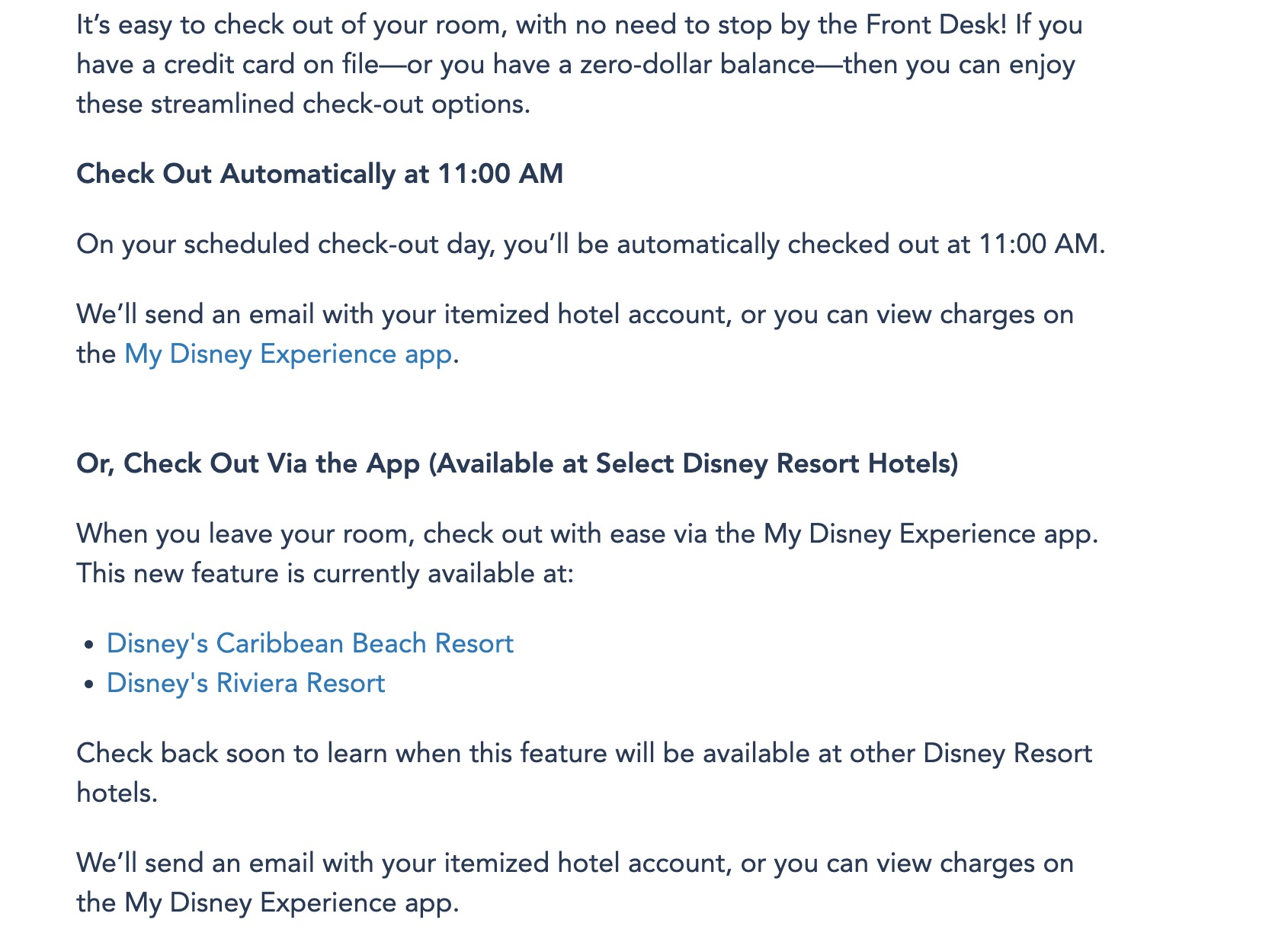
Task: Open the My Disney Experience app link
Action: click(x=288, y=354)
